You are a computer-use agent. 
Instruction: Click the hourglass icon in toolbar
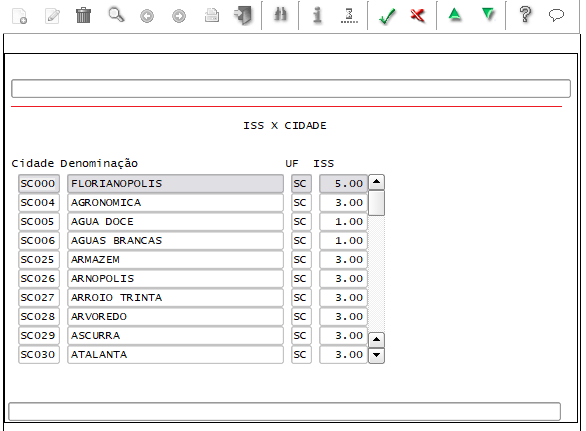[x=349, y=15]
